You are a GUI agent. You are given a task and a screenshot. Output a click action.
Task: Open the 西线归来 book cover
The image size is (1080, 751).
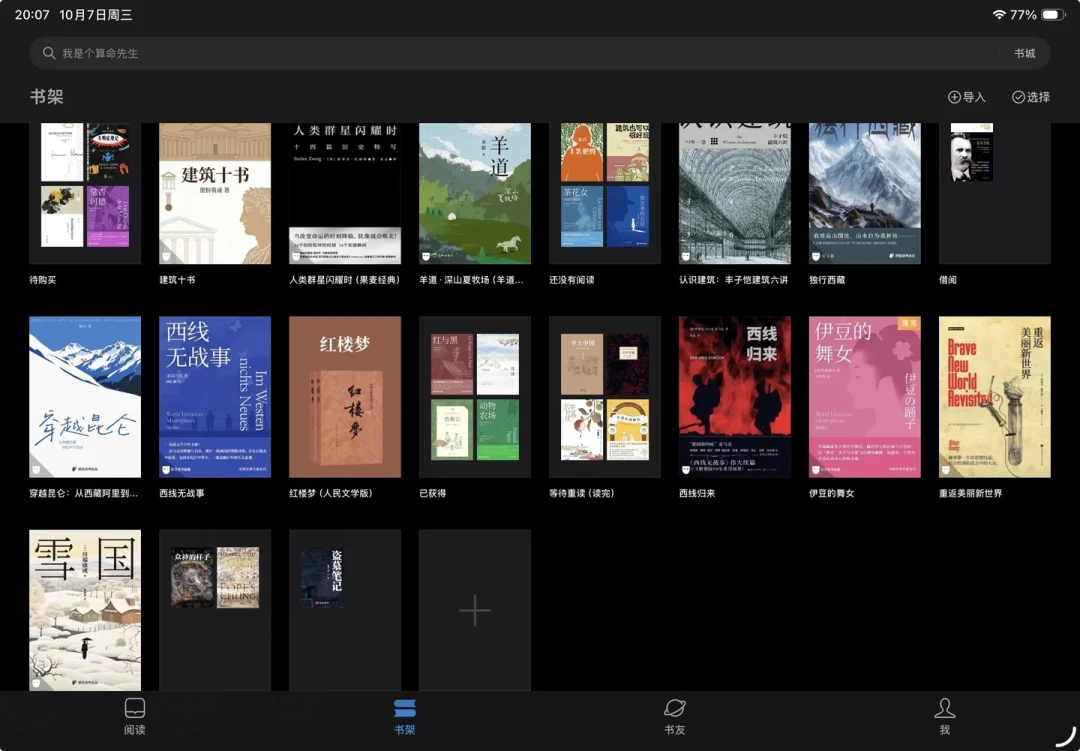[735, 397]
